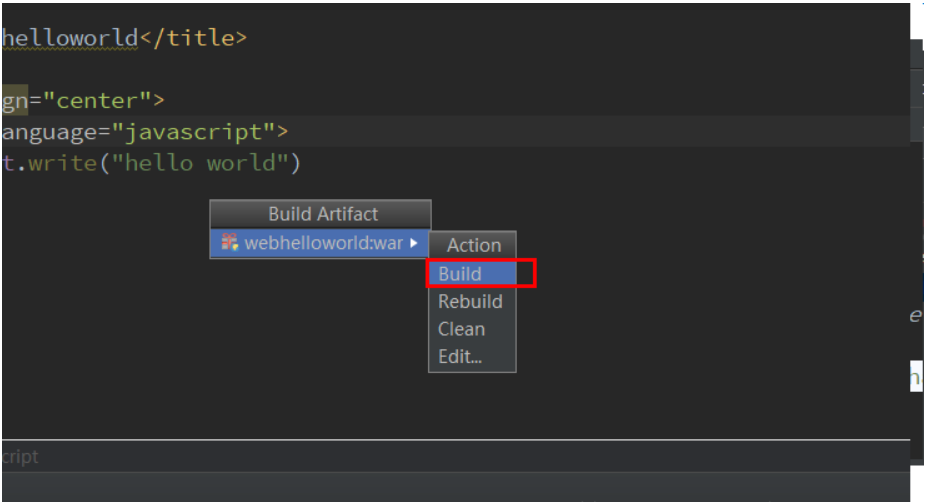Click the "hello world" string literal
925x502 pixels.
click(x=199, y=163)
